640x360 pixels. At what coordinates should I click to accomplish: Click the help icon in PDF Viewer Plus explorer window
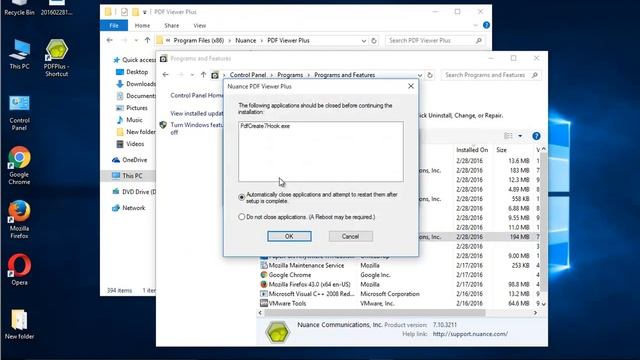pyautogui.click(x=486, y=25)
